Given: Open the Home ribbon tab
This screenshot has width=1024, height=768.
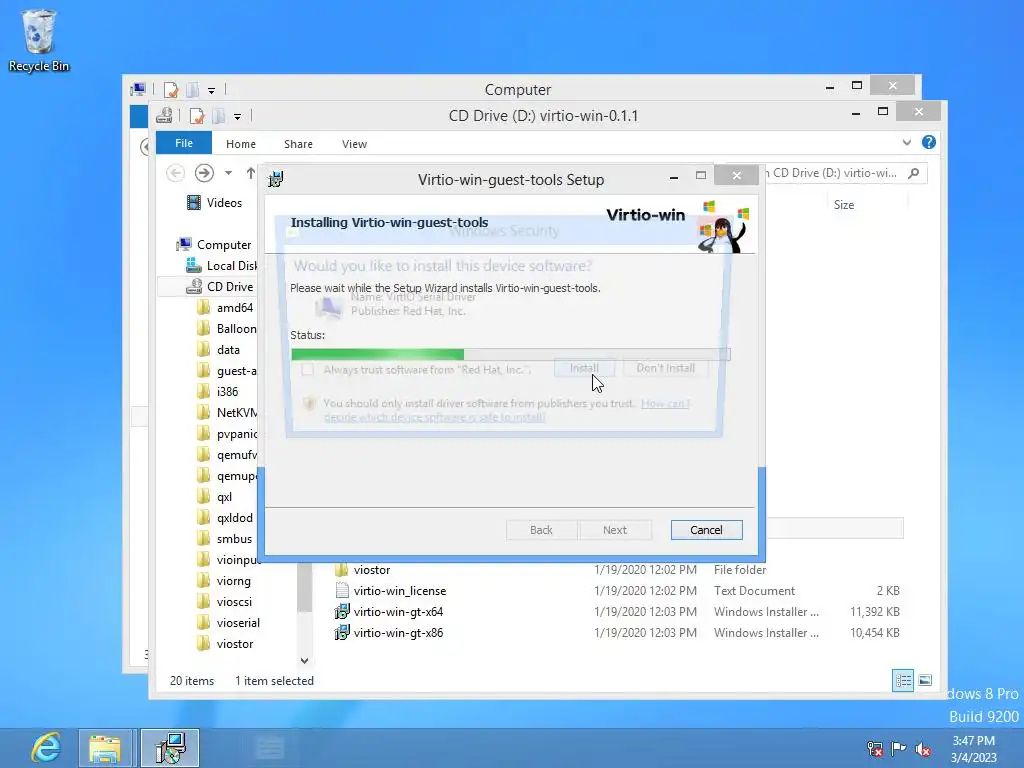Looking at the screenshot, I should (241, 144).
